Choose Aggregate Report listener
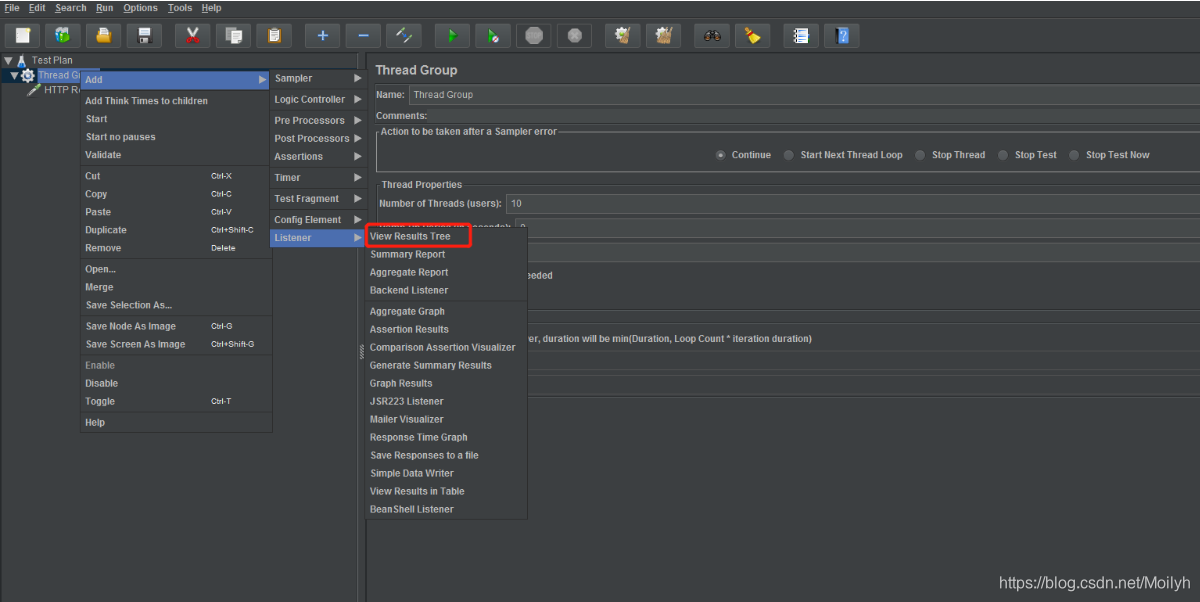Image resolution: width=1200 pixels, height=602 pixels. (446, 272)
